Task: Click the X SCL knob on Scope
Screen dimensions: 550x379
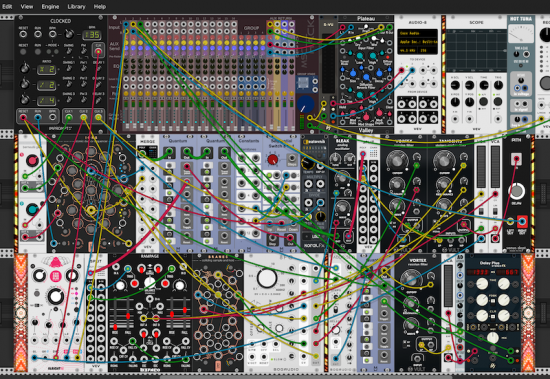Action: (x=455, y=85)
